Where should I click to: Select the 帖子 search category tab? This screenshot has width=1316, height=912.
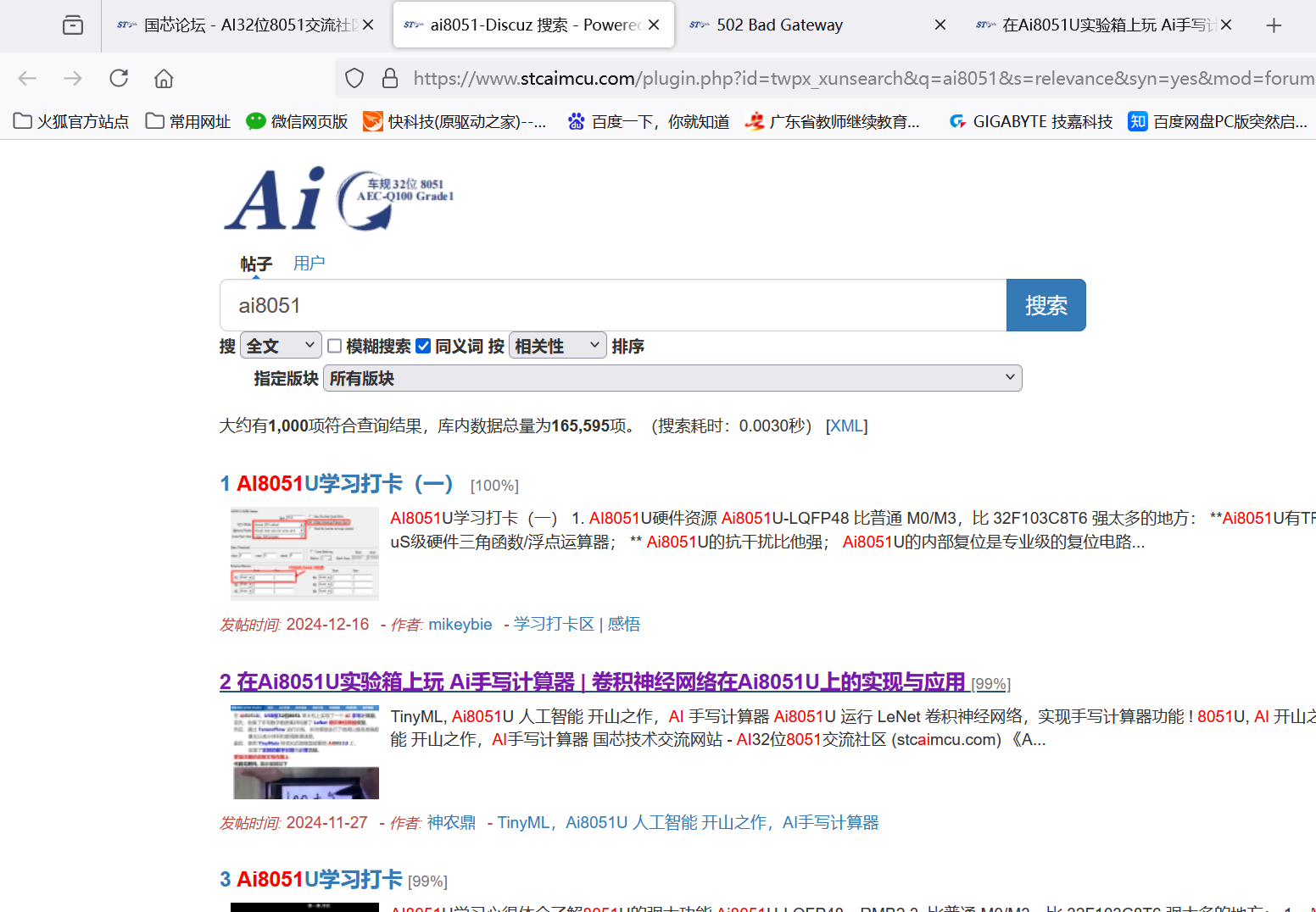tap(256, 264)
